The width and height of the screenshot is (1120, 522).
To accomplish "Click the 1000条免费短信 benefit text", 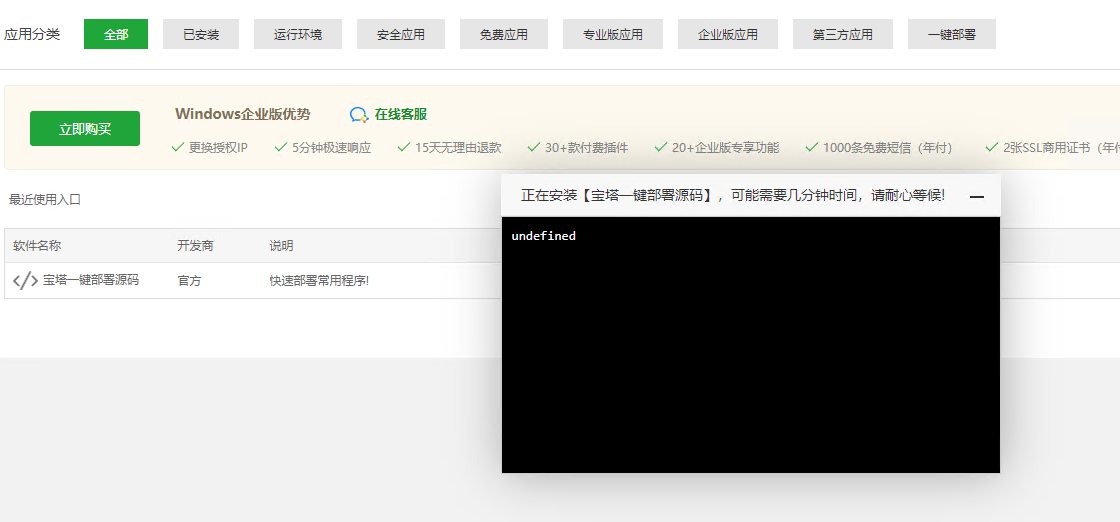I will point(888,148).
